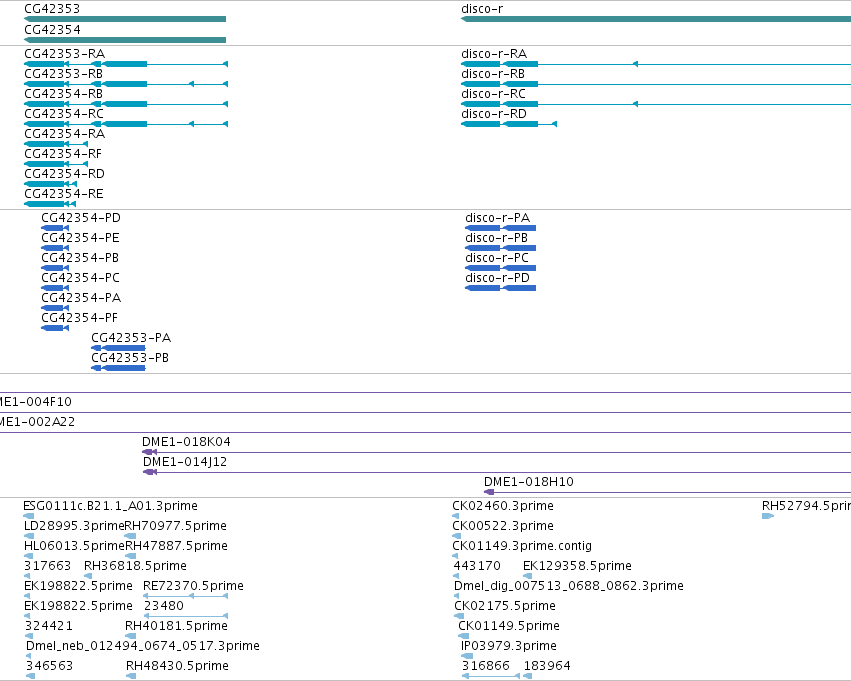
Task: Click Dmel_dig_007513_0688_0862.3prime label
Action: coord(569,586)
